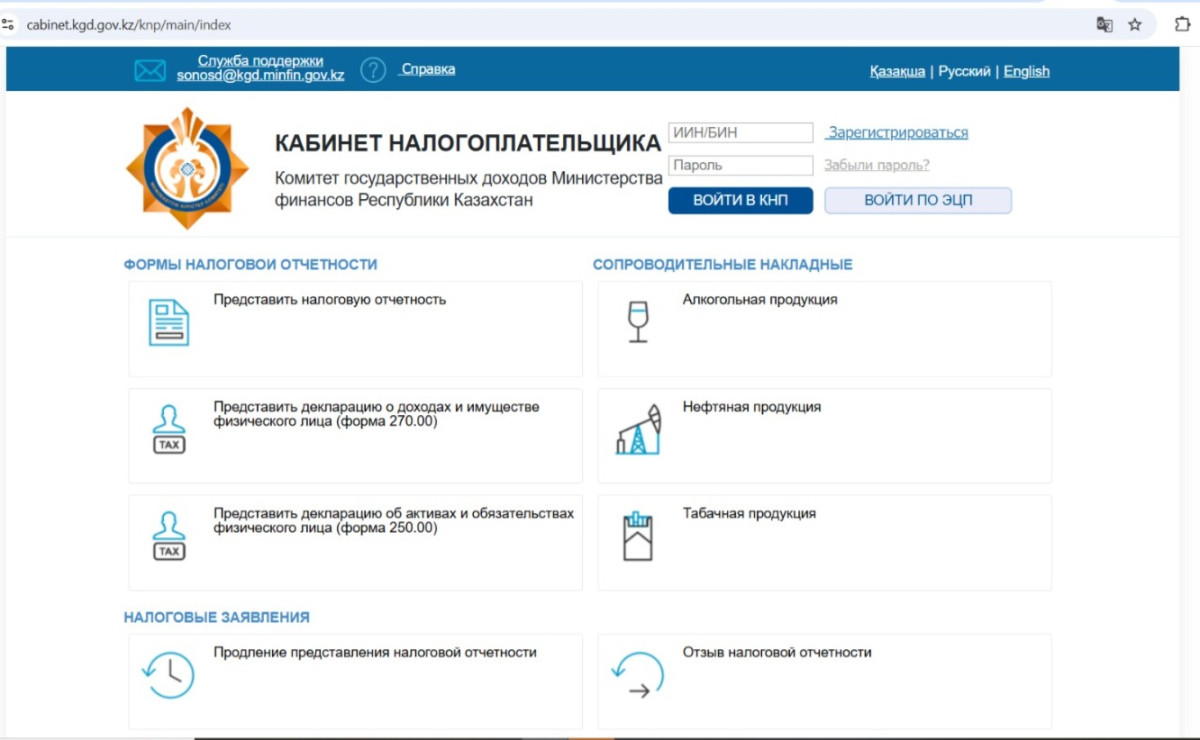Click the circular arrow report withdrawal icon
1200x740 pixels.
[637, 675]
